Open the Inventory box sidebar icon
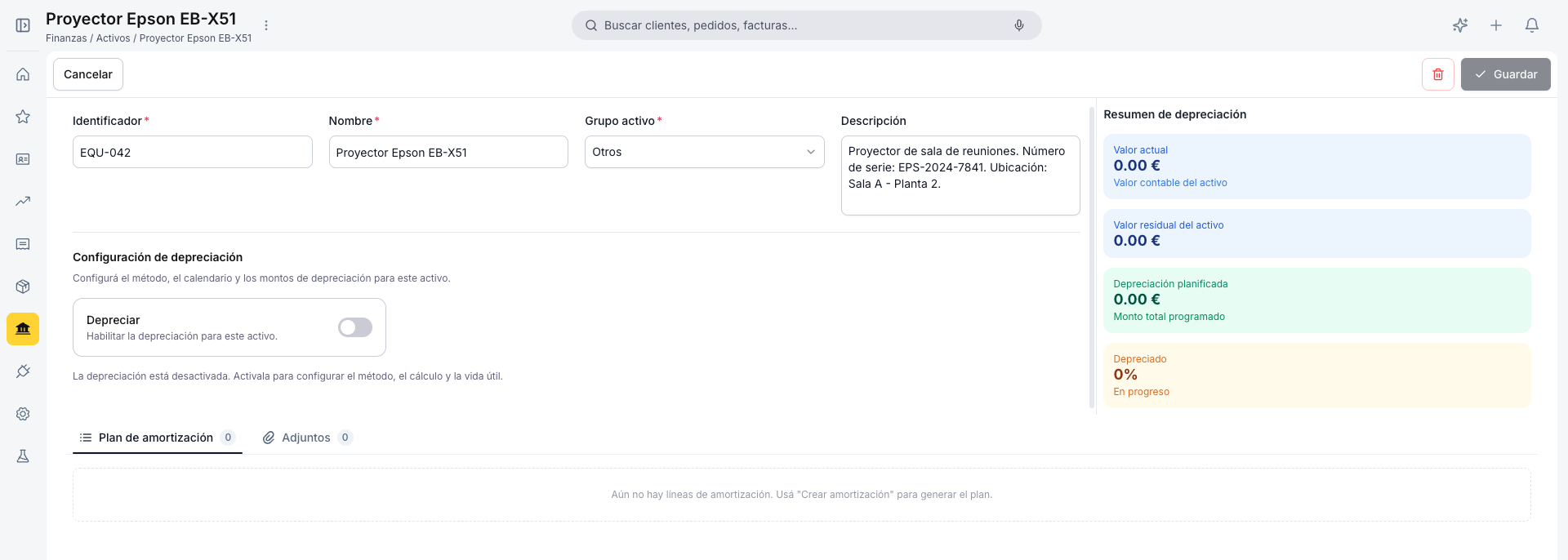The height and width of the screenshot is (560, 1568). [x=23, y=287]
